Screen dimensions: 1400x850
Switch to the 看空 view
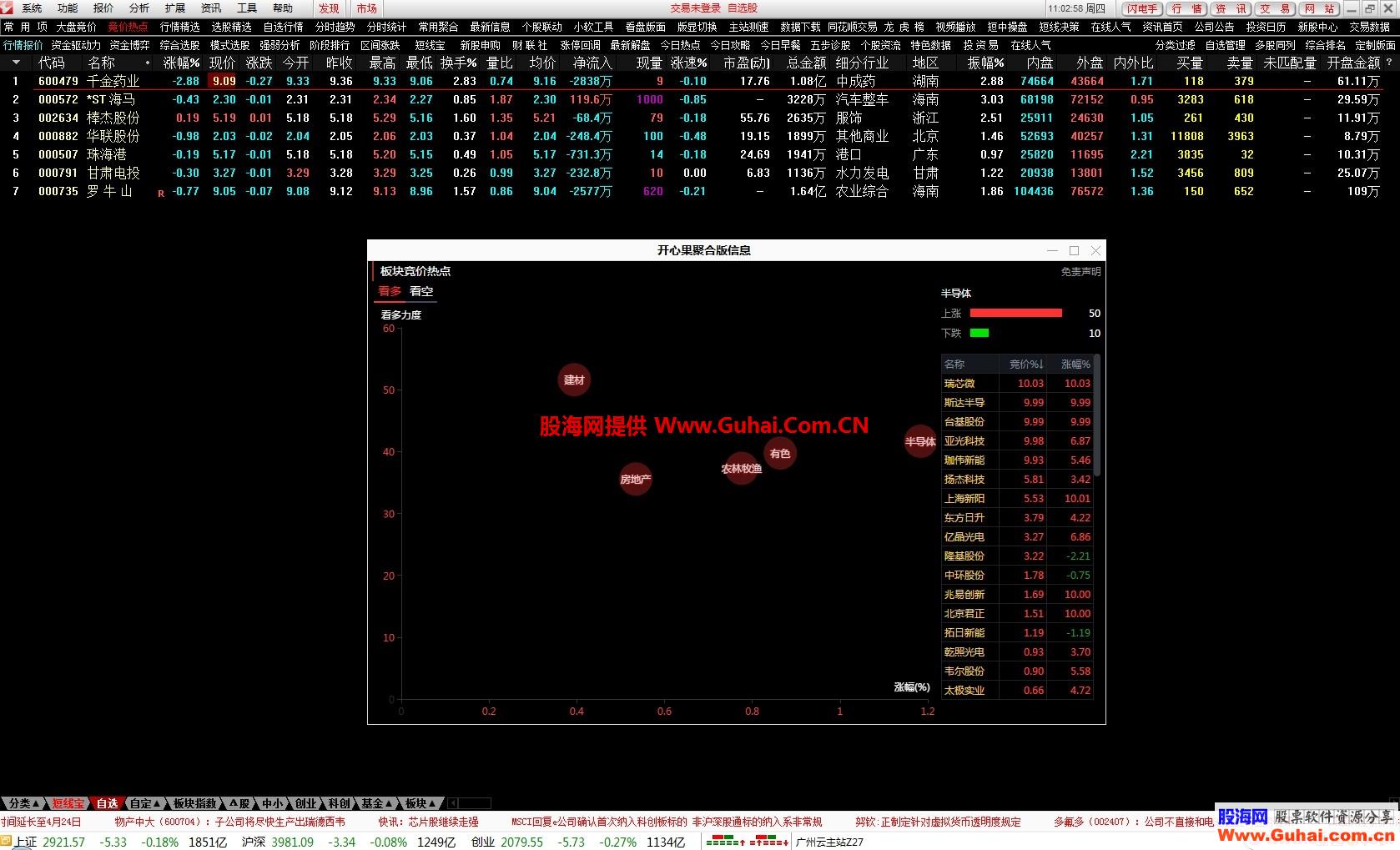click(x=421, y=291)
